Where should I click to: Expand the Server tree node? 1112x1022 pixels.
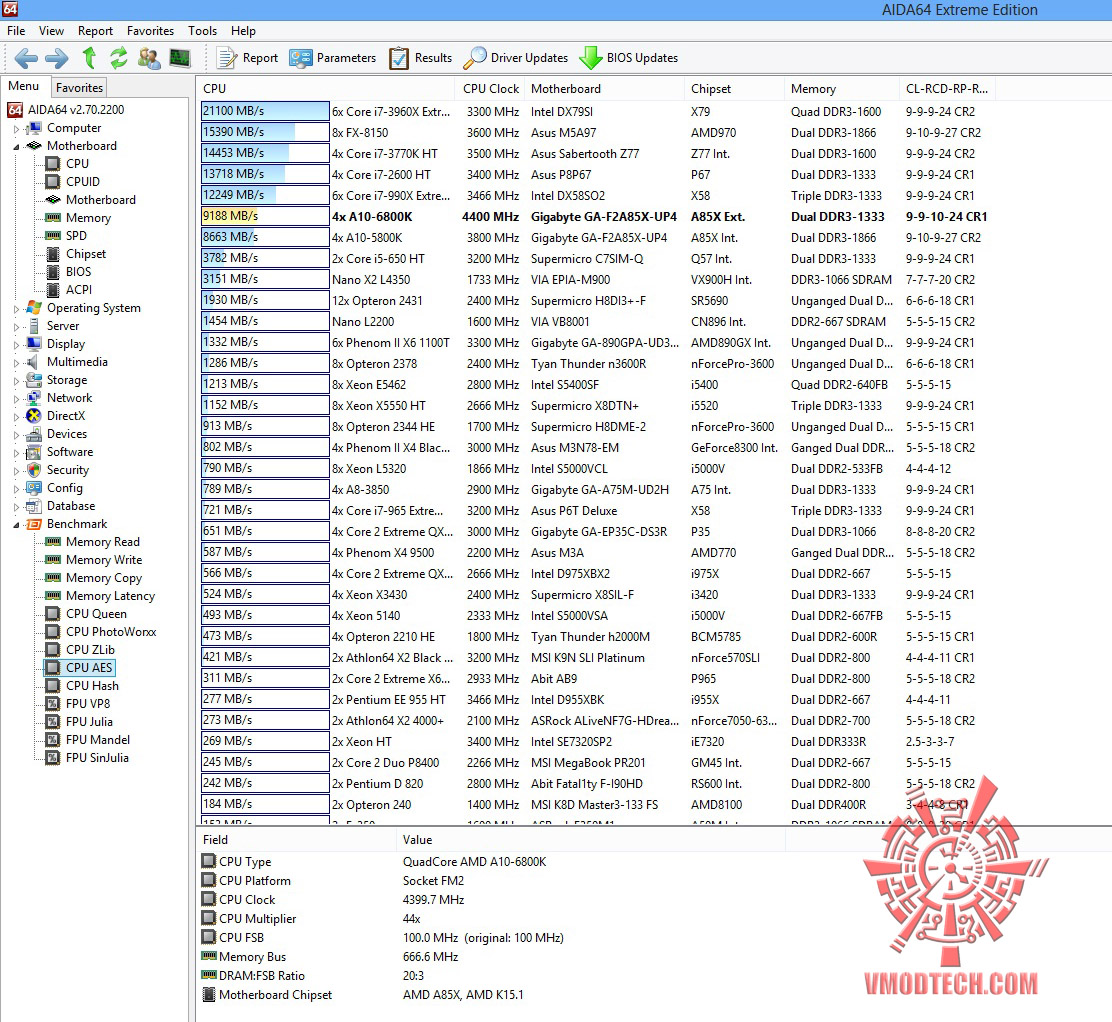pos(17,327)
